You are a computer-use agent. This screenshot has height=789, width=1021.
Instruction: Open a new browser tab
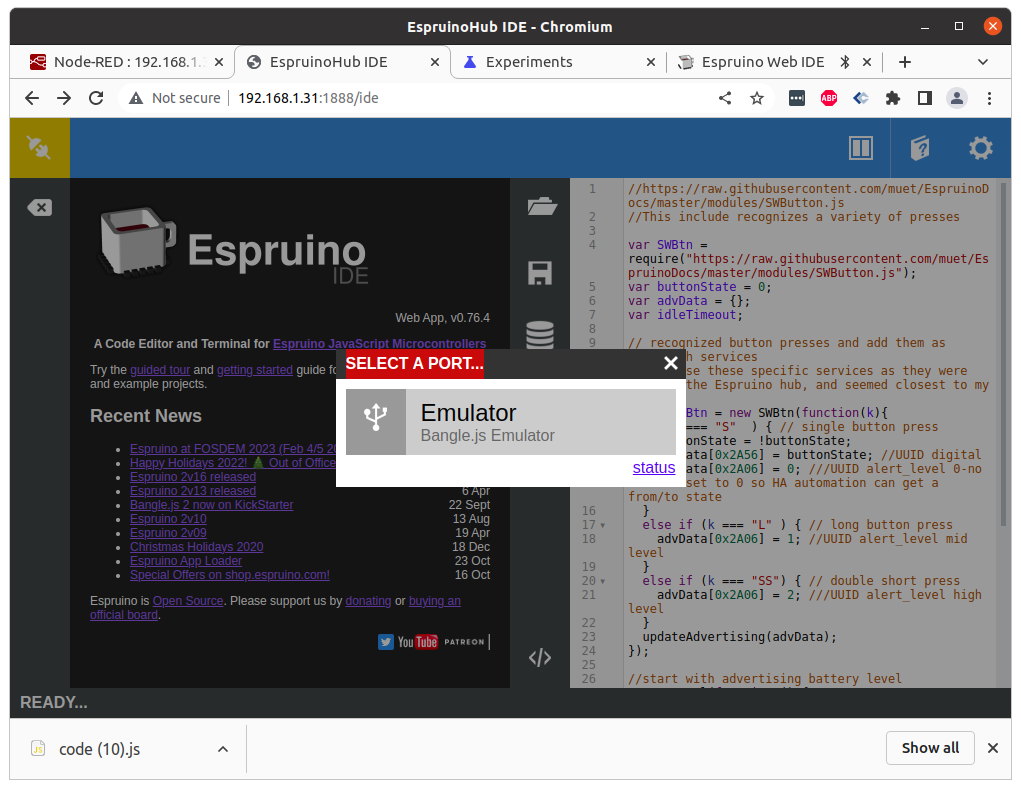904,62
